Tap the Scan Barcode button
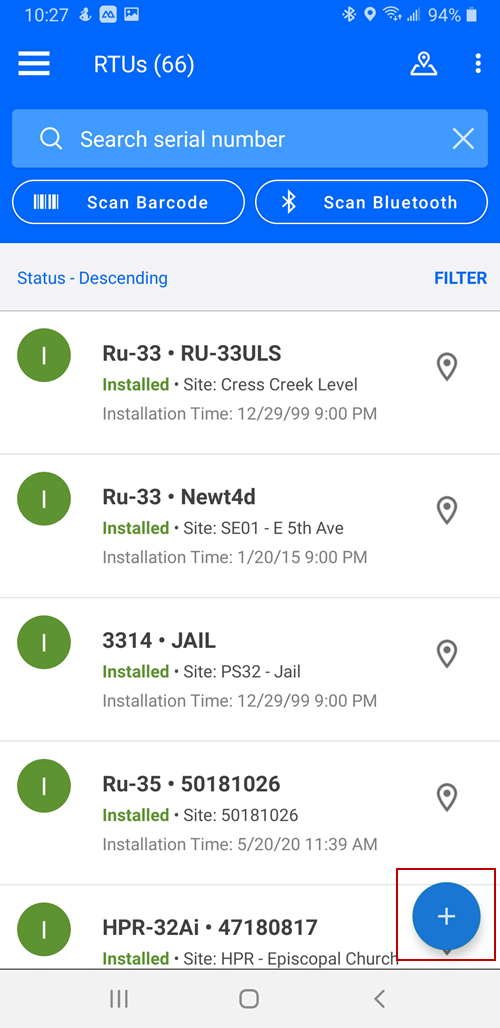 [128, 203]
